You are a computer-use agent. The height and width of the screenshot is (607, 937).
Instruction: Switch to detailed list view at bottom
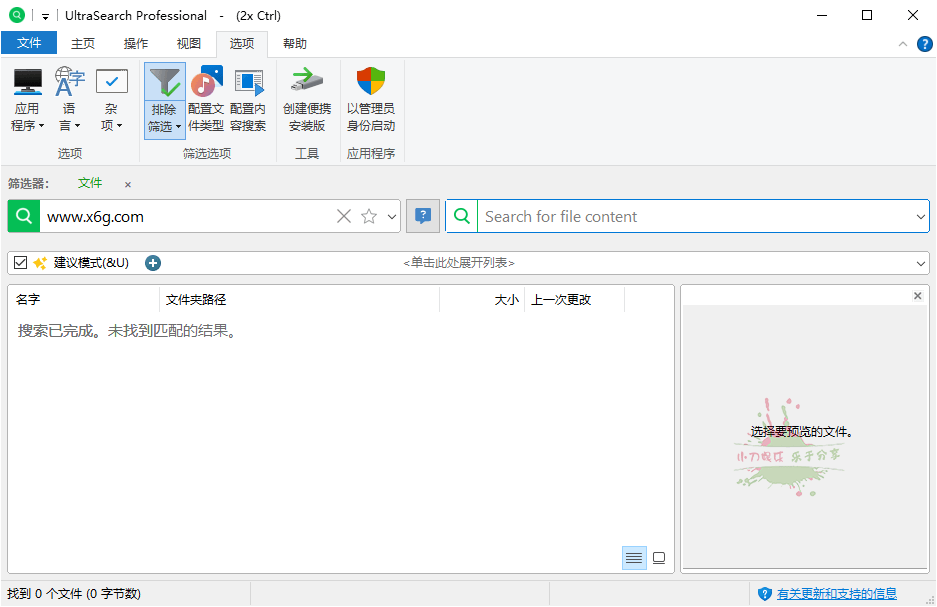[x=634, y=558]
